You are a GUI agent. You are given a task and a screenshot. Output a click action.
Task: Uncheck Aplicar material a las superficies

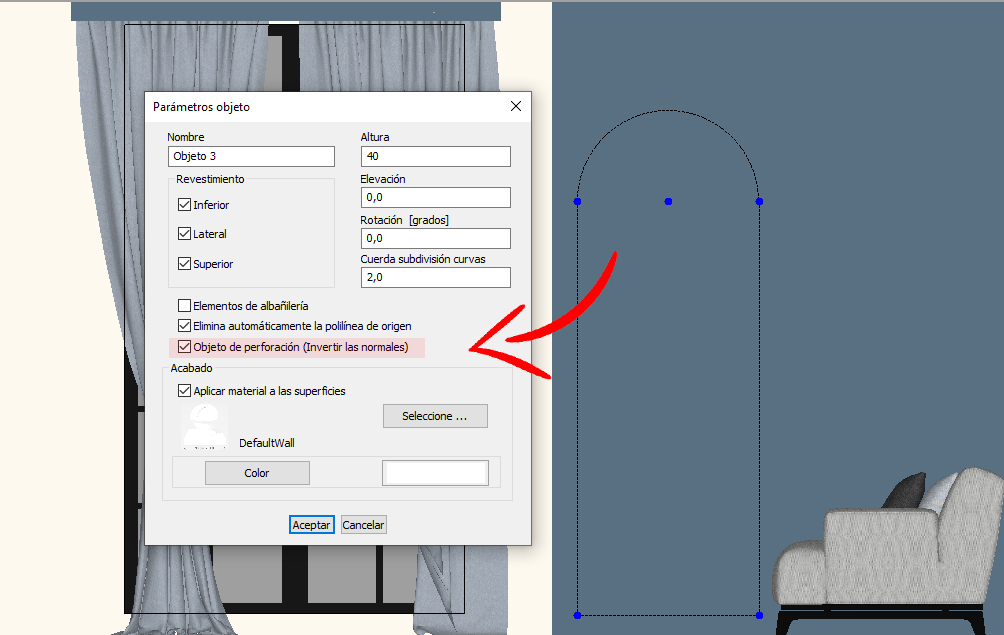coord(184,390)
